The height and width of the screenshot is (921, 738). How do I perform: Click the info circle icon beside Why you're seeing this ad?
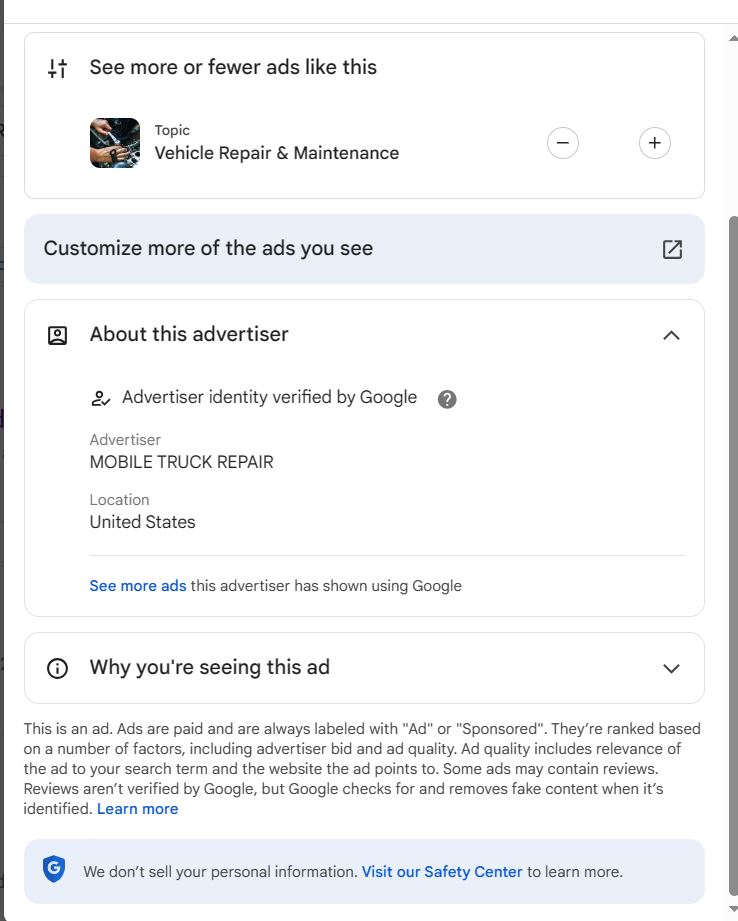[x=58, y=668]
